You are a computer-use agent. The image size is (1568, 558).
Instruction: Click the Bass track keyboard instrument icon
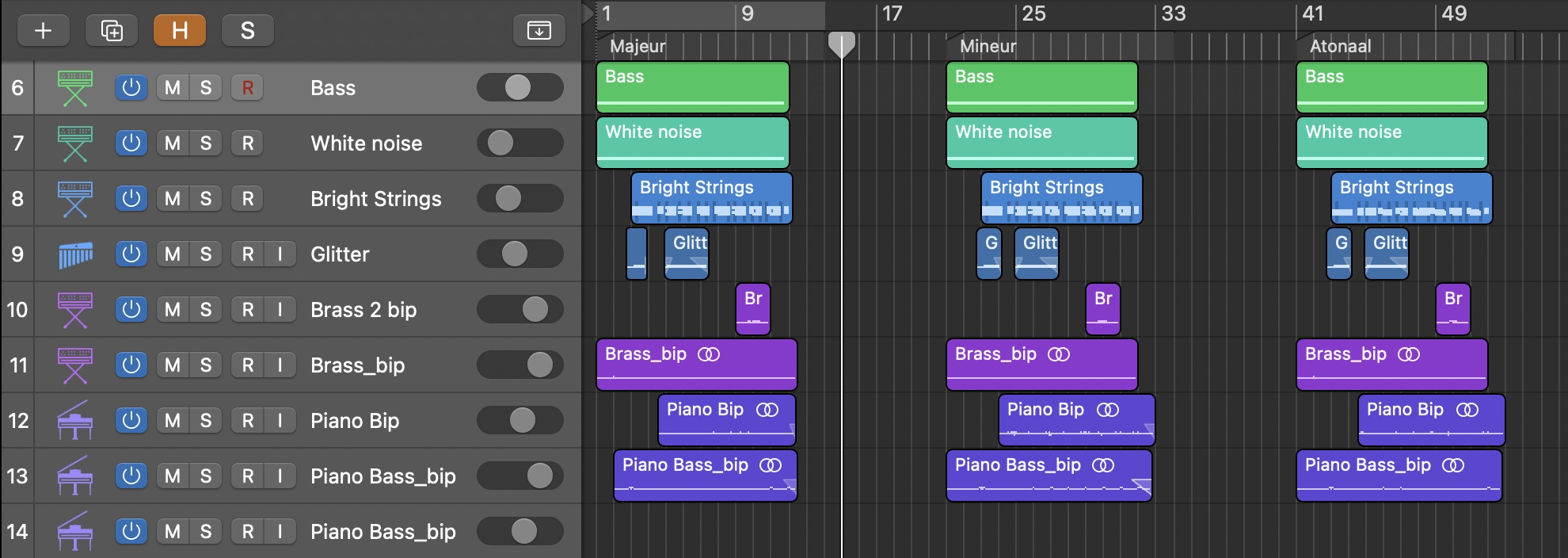75,88
